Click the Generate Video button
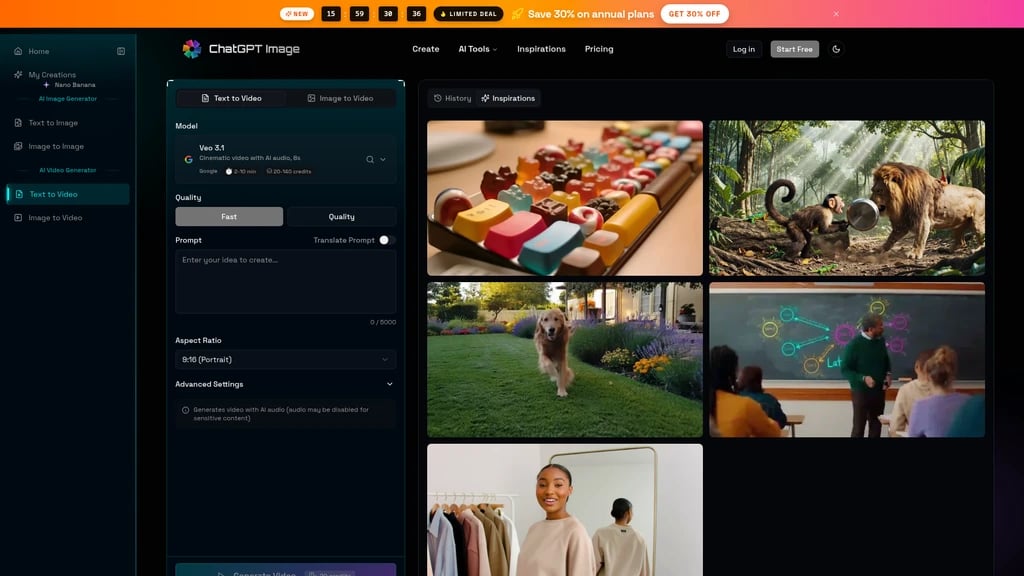The height and width of the screenshot is (576, 1024). [x=285, y=570]
